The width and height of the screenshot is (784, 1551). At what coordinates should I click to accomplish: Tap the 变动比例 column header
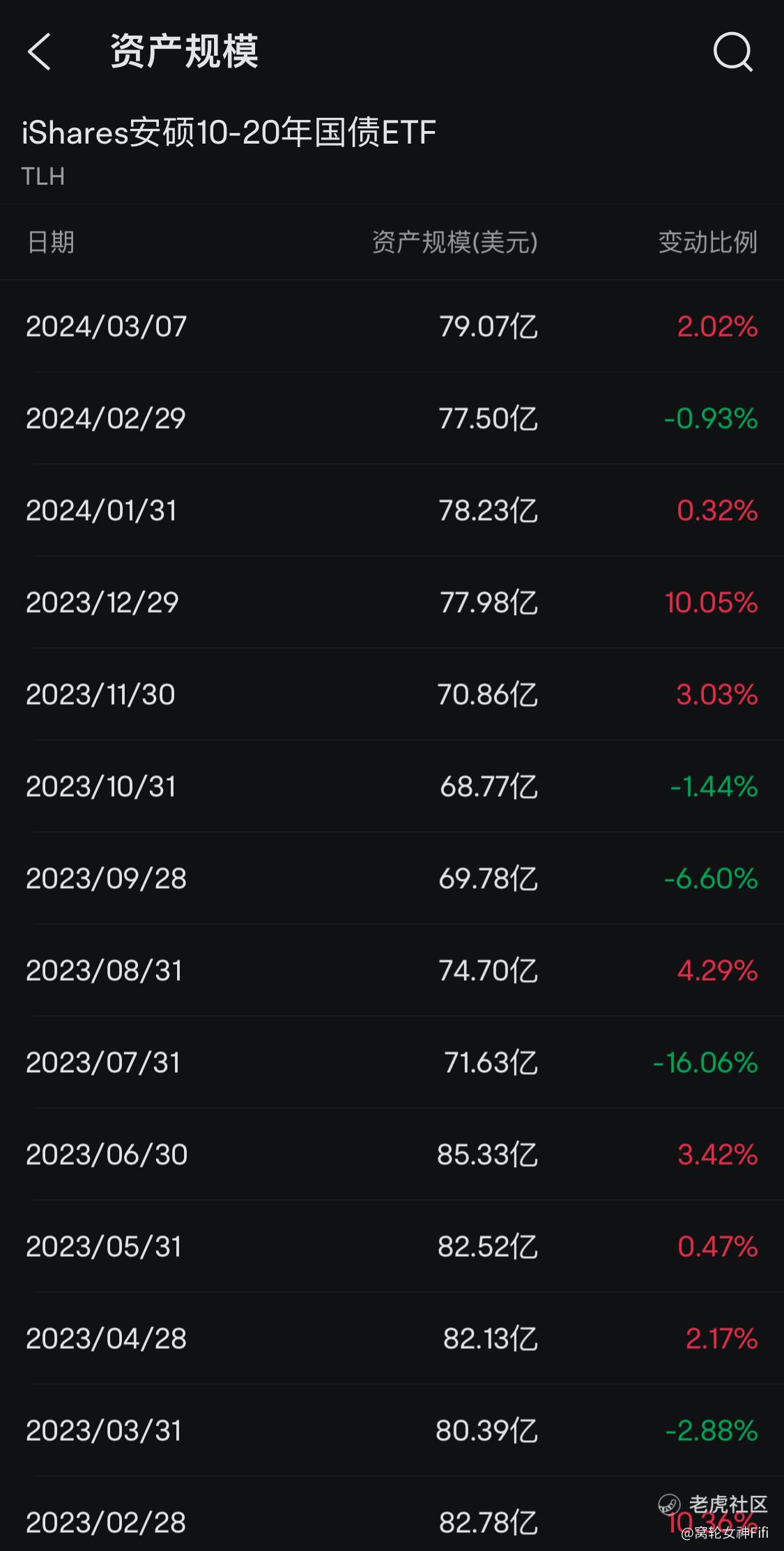(x=708, y=242)
